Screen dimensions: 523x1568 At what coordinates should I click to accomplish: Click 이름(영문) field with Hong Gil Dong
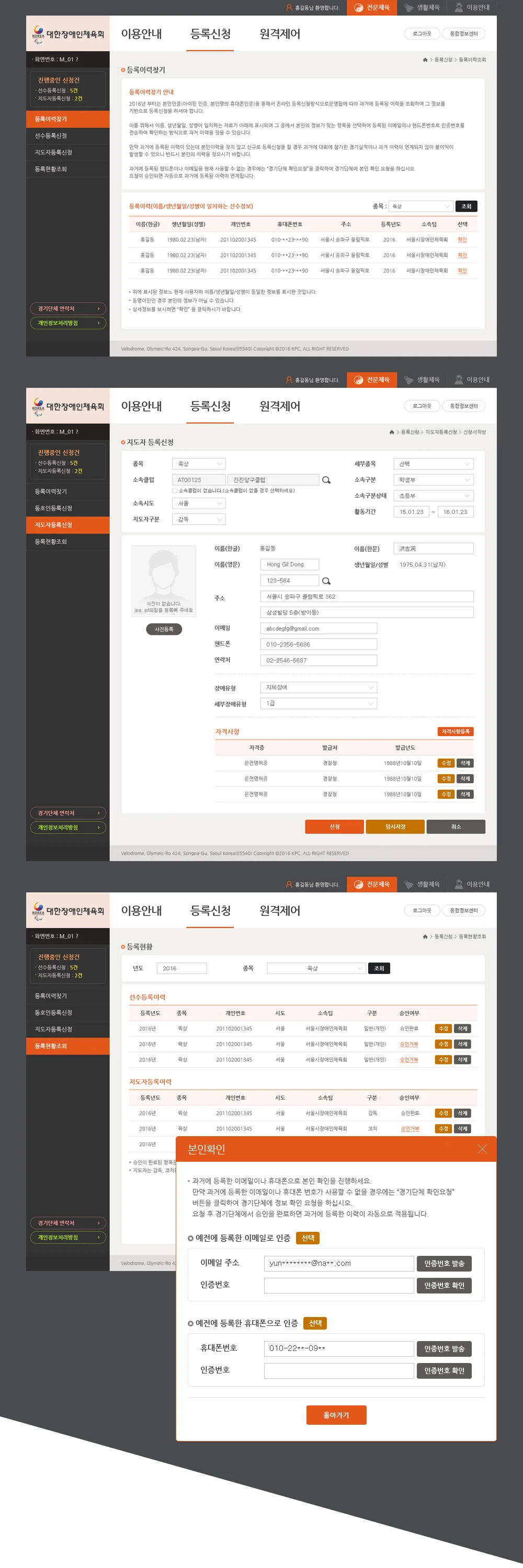click(x=290, y=564)
